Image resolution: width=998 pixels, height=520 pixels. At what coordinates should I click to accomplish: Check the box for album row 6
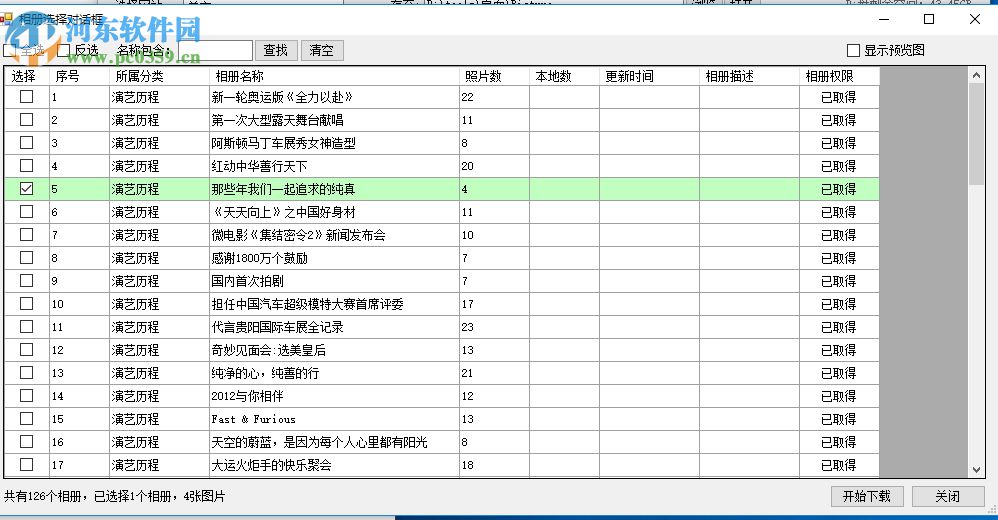26,211
